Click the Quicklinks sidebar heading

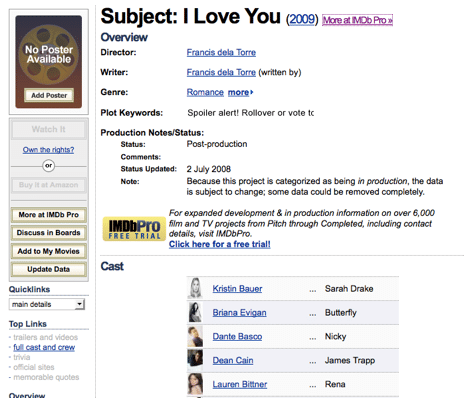[29, 289]
